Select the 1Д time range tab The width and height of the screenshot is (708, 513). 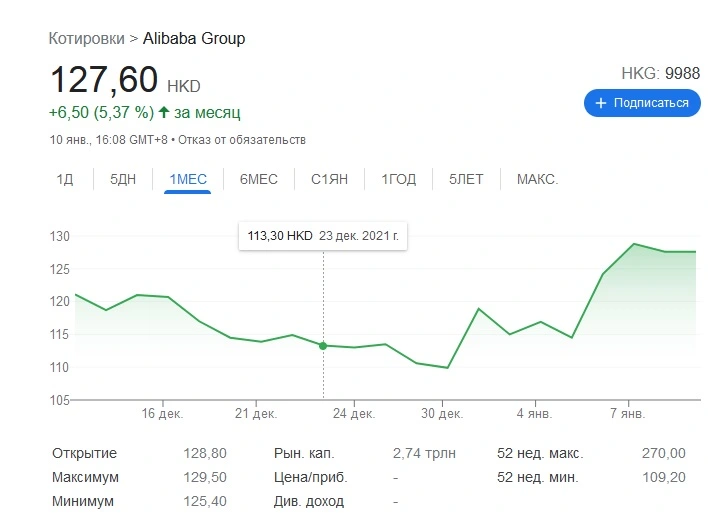click(65, 179)
